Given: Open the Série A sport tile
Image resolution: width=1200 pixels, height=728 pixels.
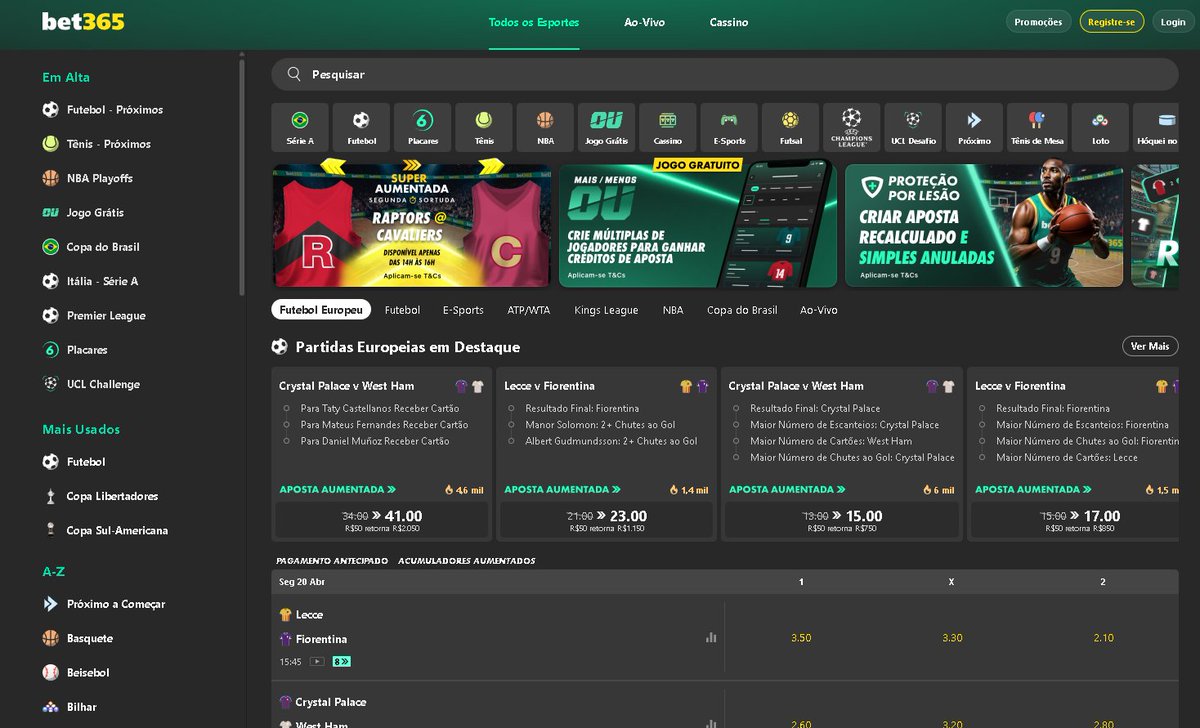Looking at the screenshot, I should pyautogui.click(x=300, y=128).
